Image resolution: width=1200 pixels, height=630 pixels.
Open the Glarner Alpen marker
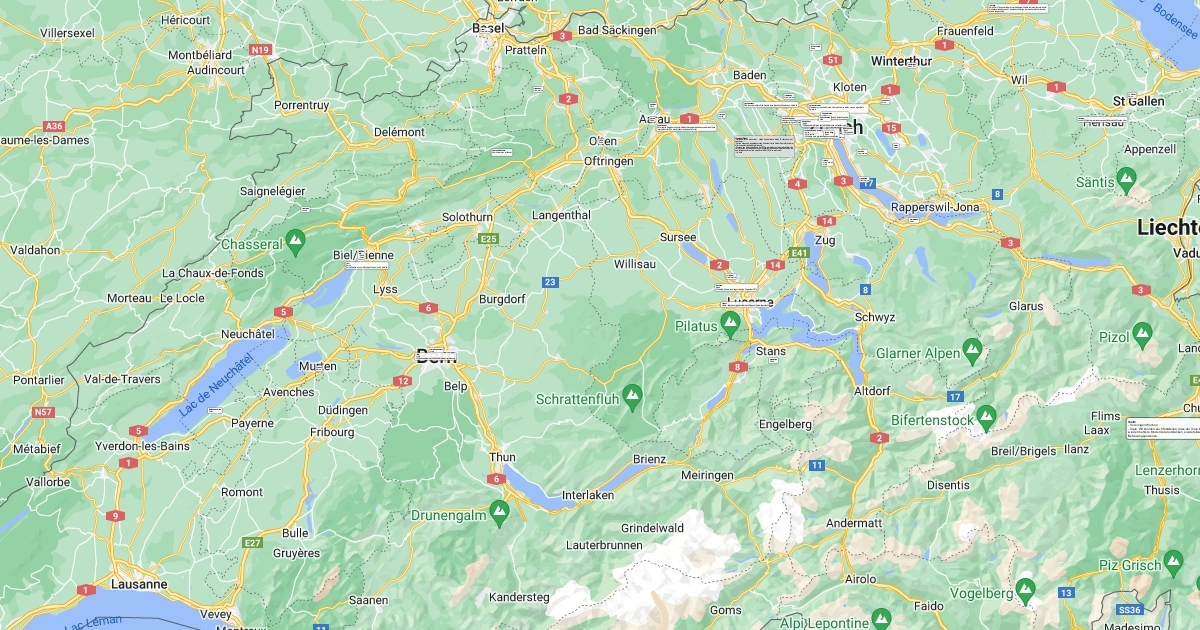[x=973, y=351]
